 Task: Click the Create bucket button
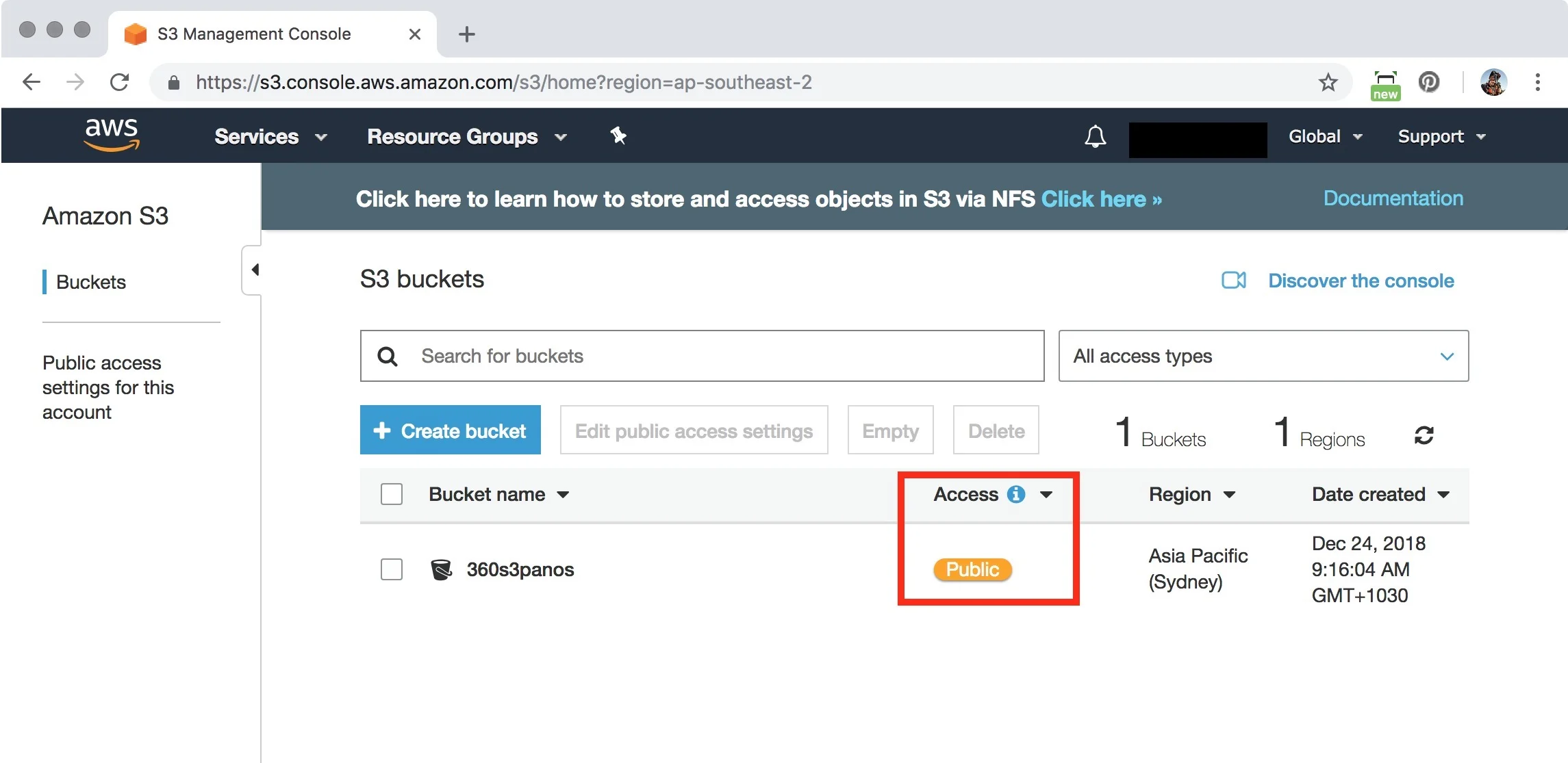pos(451,430)
